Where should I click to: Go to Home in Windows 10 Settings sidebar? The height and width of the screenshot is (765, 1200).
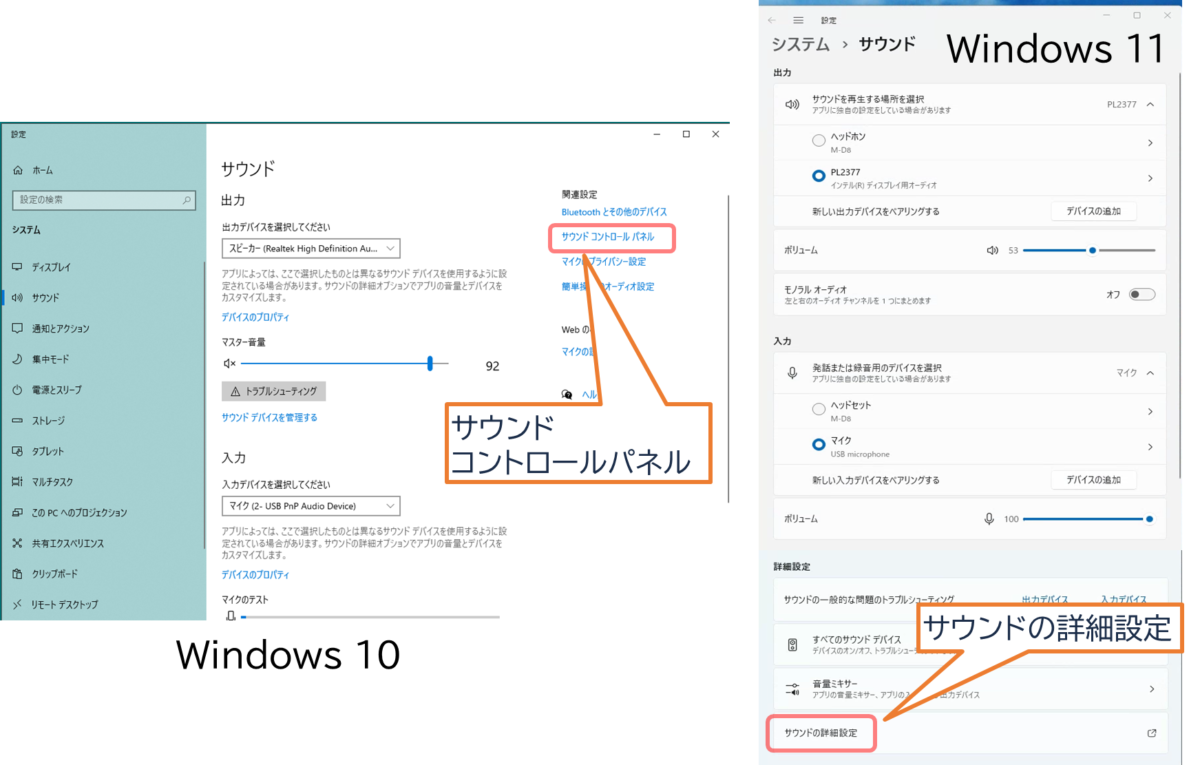pos(42,170)
